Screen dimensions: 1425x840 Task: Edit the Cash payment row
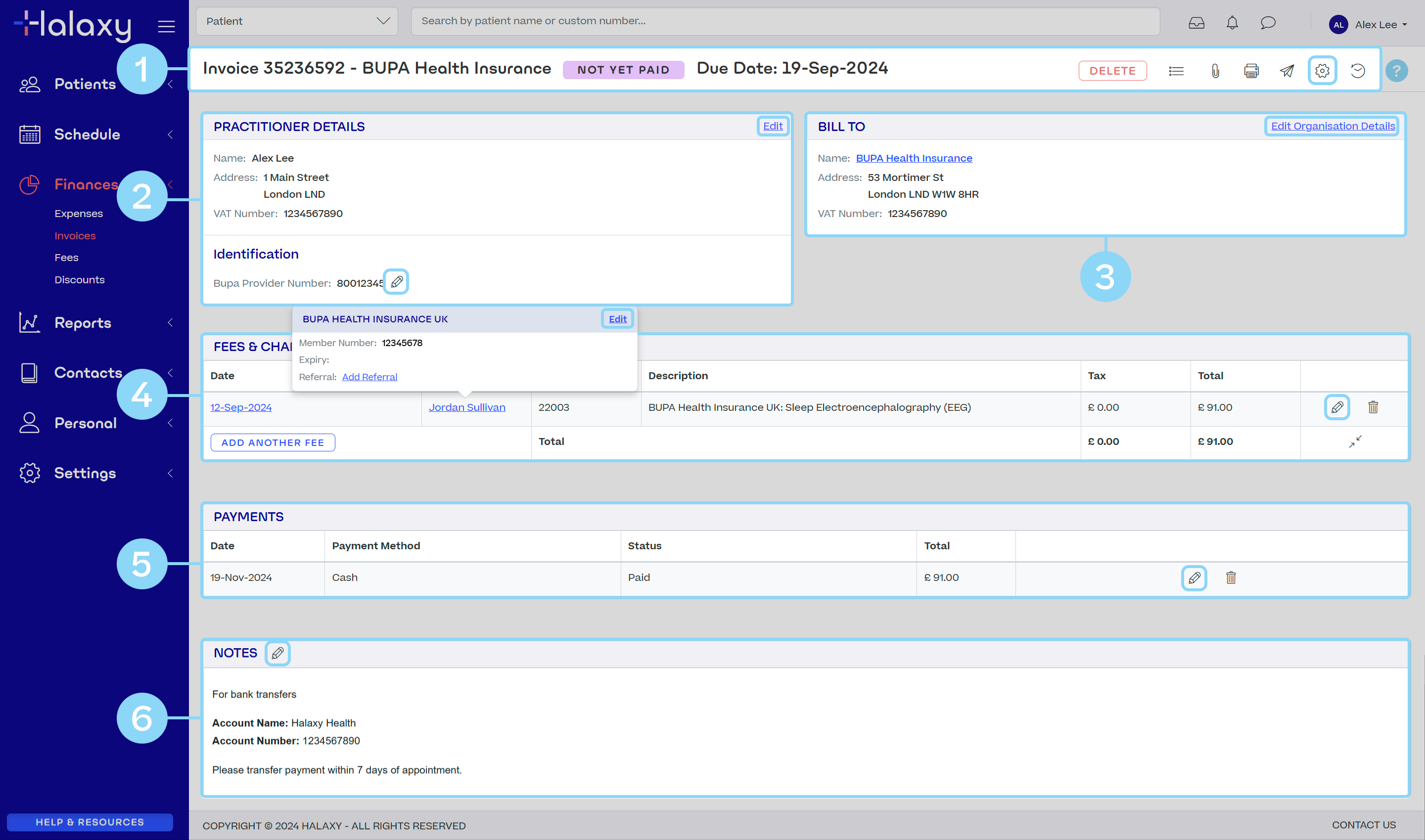pyautogui.click(x=1194, y=578)
